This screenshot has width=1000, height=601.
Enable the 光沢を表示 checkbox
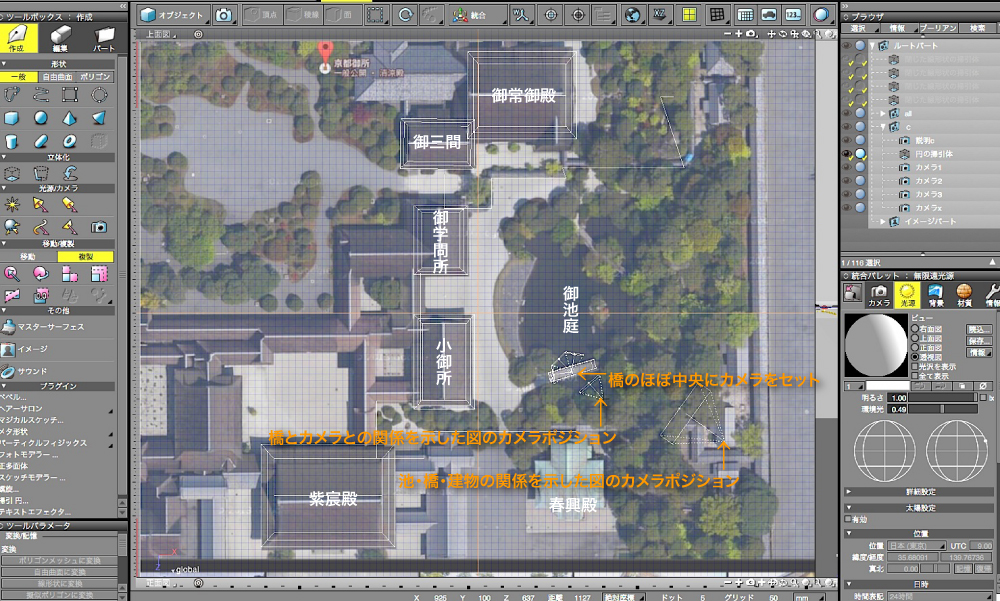[915, 365]
